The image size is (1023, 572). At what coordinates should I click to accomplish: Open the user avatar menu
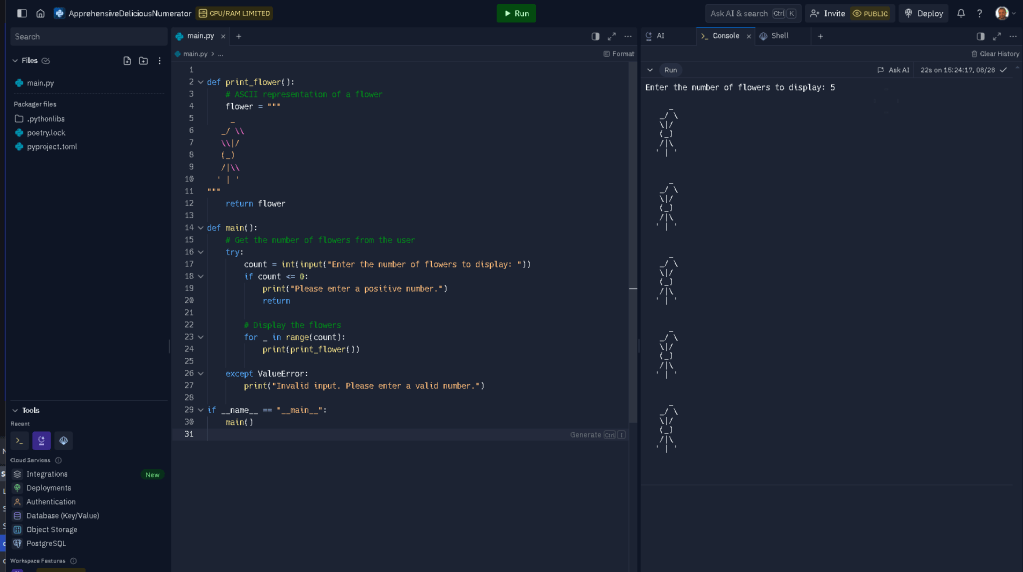click(1002, 13)
